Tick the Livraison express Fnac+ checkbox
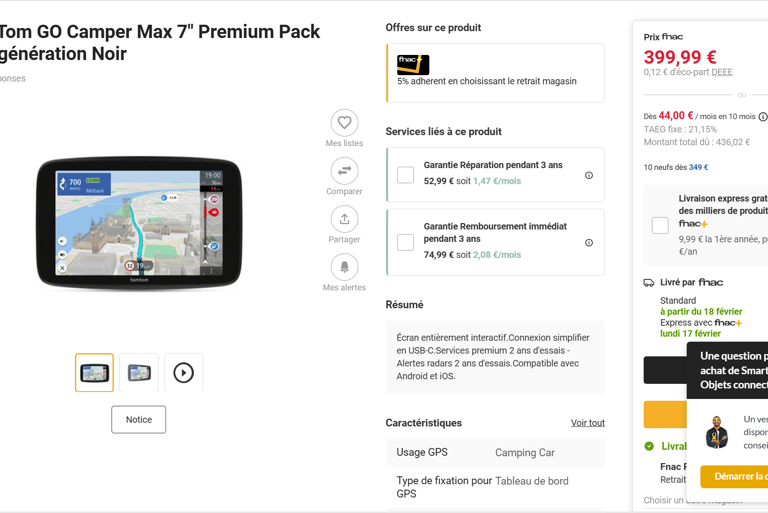768x513 pixels. pos(660,225)
